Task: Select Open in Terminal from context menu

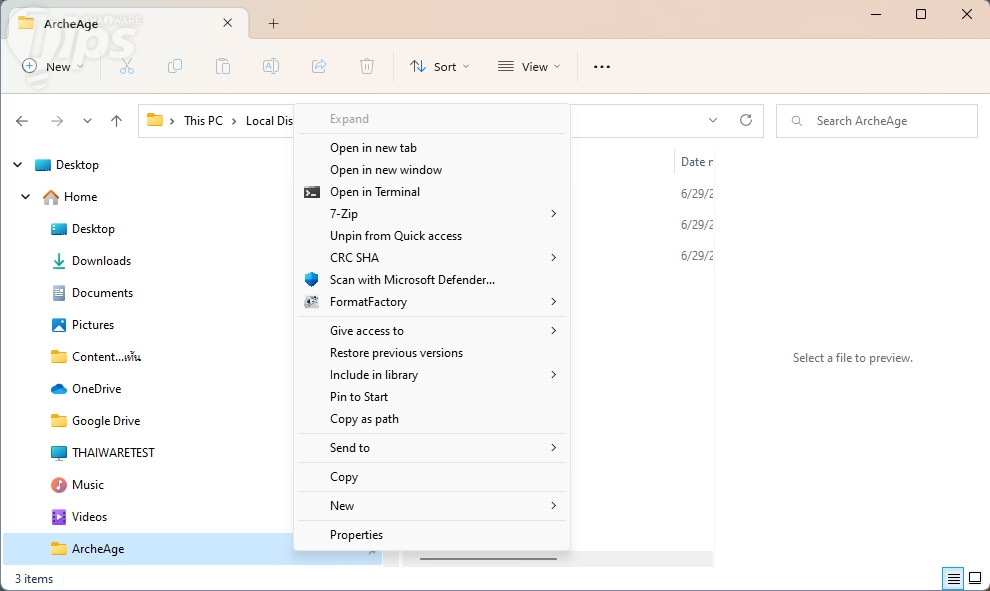Action: pos(375,192)
